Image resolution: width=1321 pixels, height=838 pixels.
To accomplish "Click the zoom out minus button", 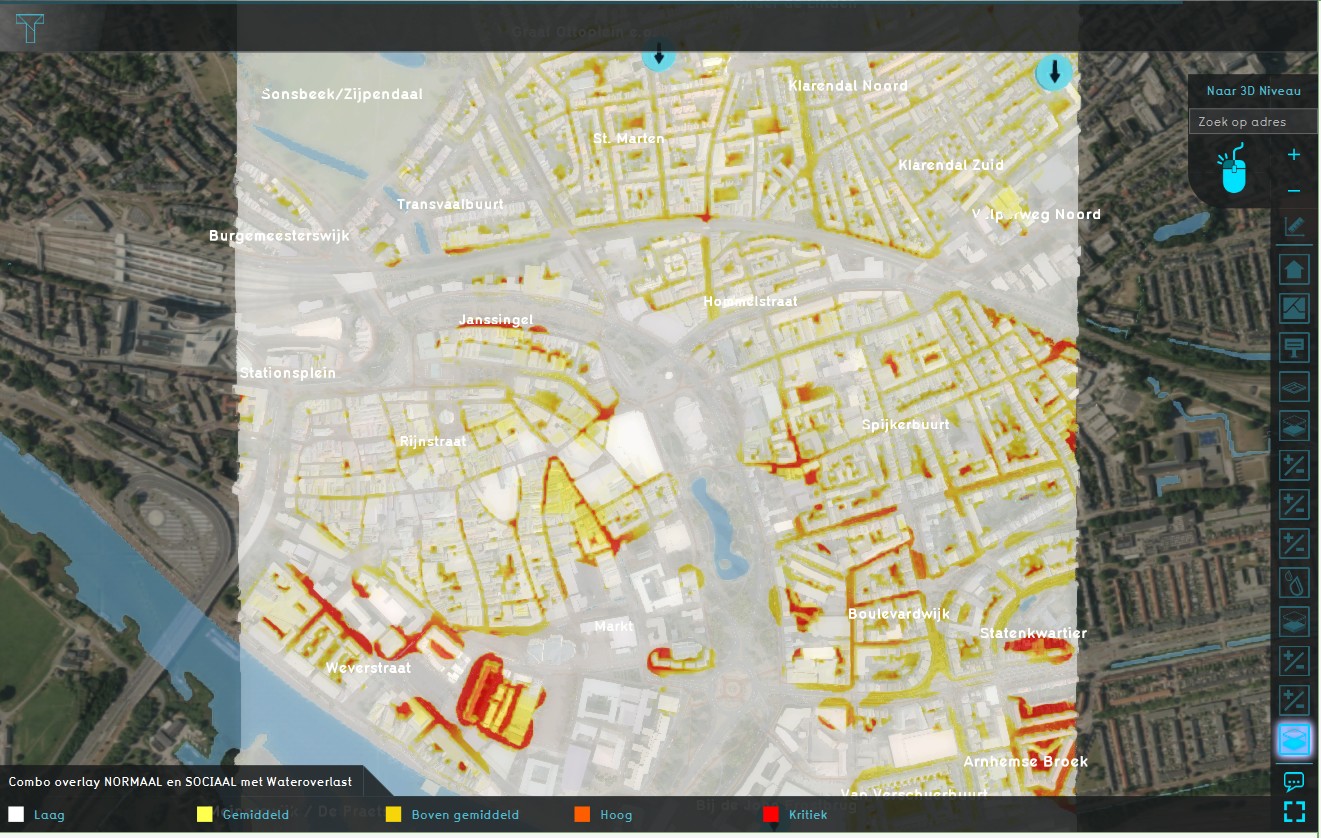I will tap(1293, 190).
